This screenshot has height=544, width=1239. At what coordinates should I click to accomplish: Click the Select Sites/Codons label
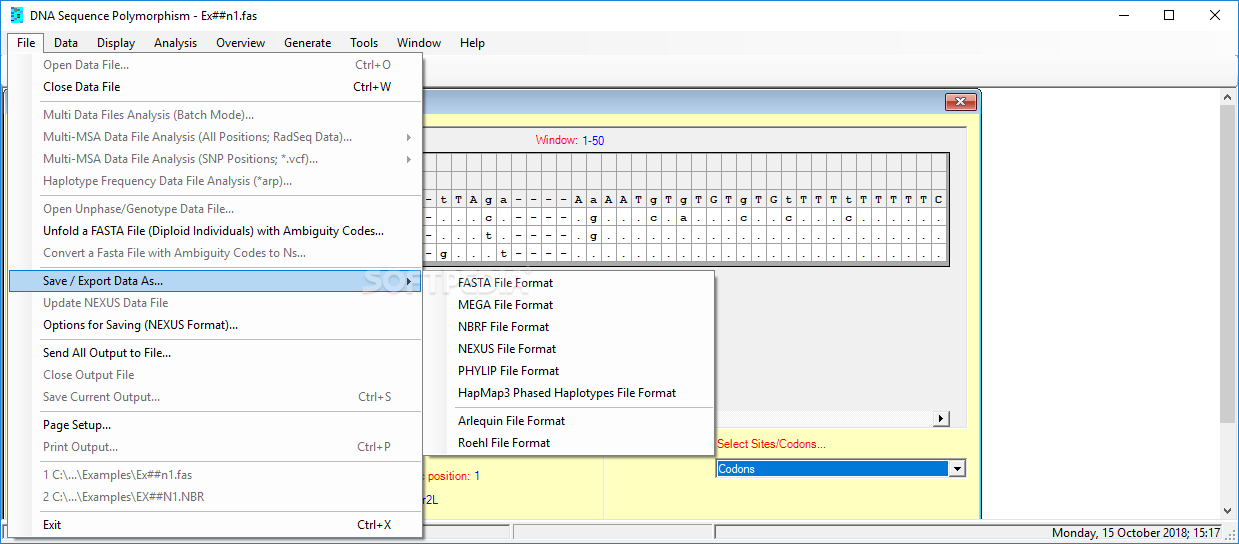(x=772, y=444)
